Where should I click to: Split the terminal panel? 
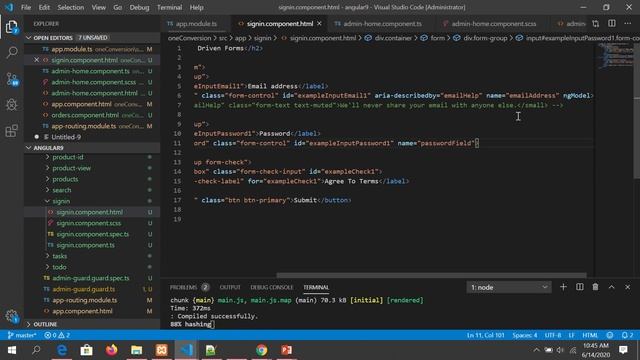580,287
